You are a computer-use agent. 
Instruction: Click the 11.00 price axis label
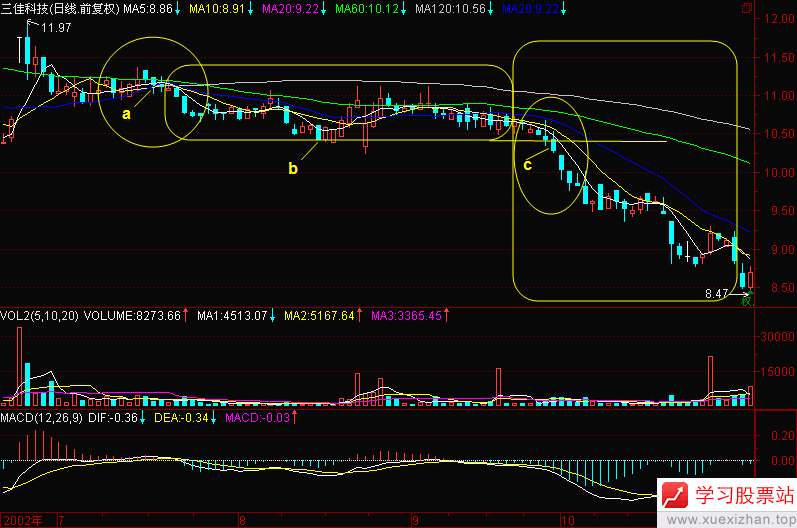(x=779, y=96)
